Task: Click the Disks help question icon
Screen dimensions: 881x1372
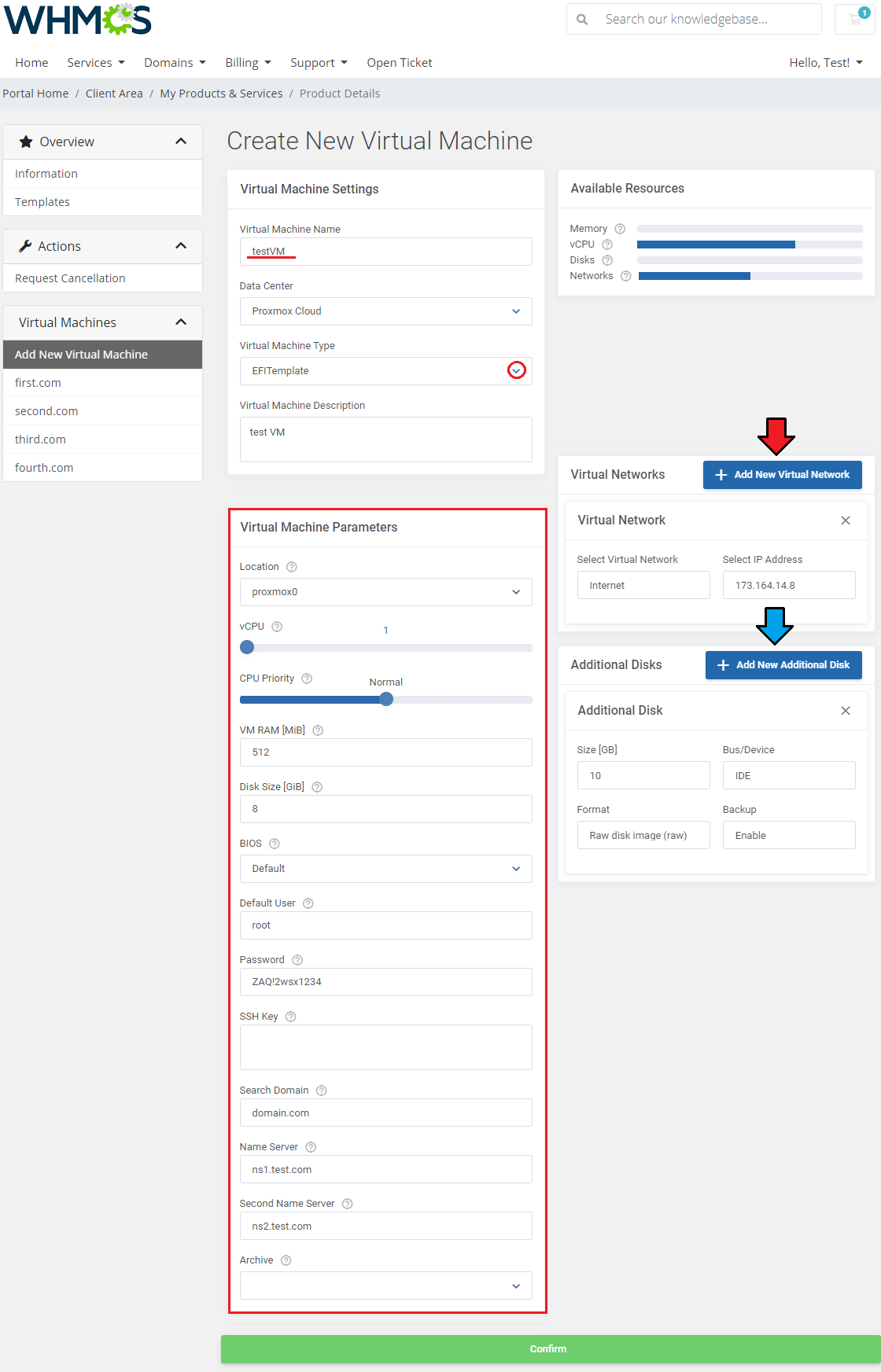Action: point(607,260)
